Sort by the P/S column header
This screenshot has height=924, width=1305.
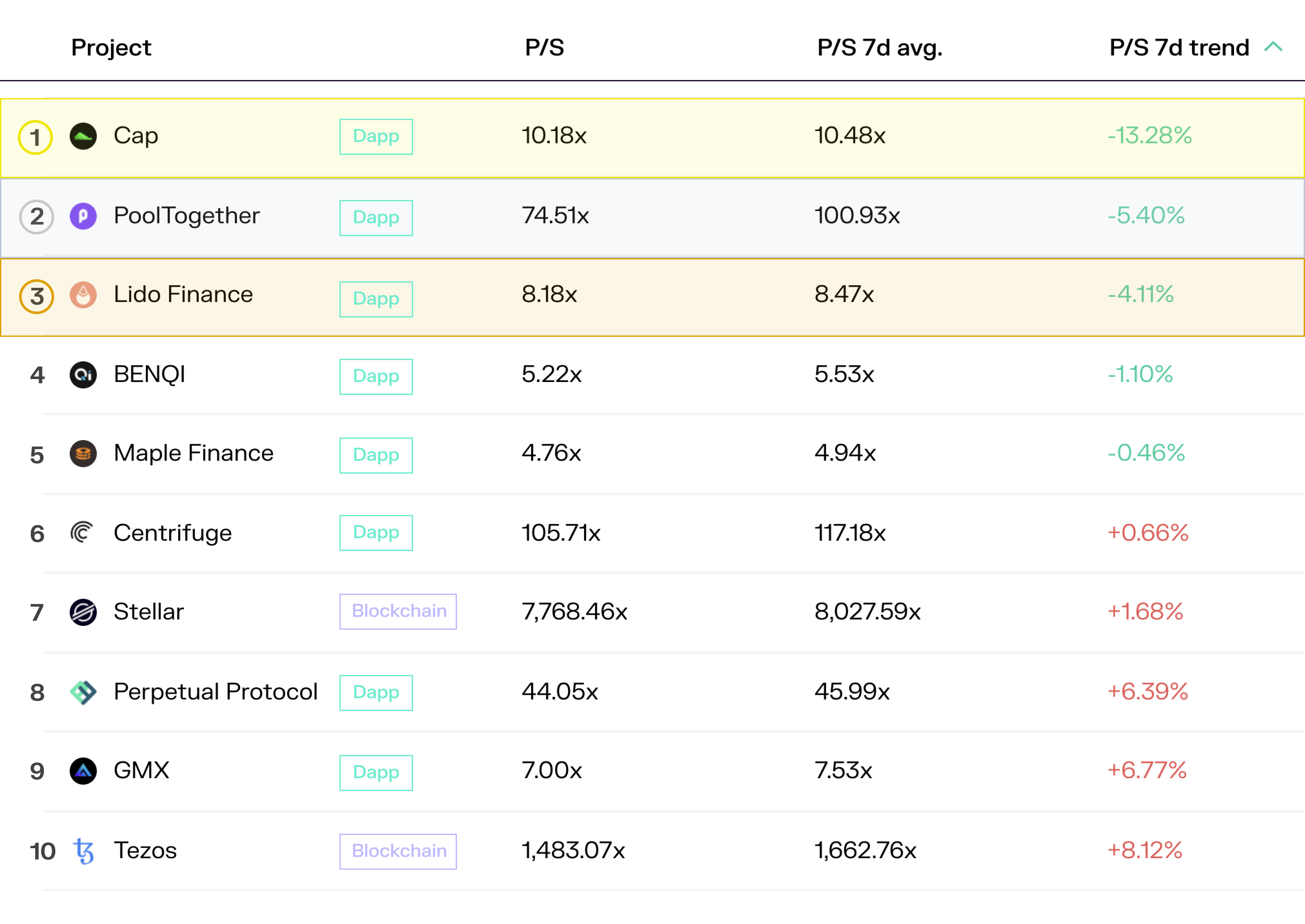click(x=544, y=48)
